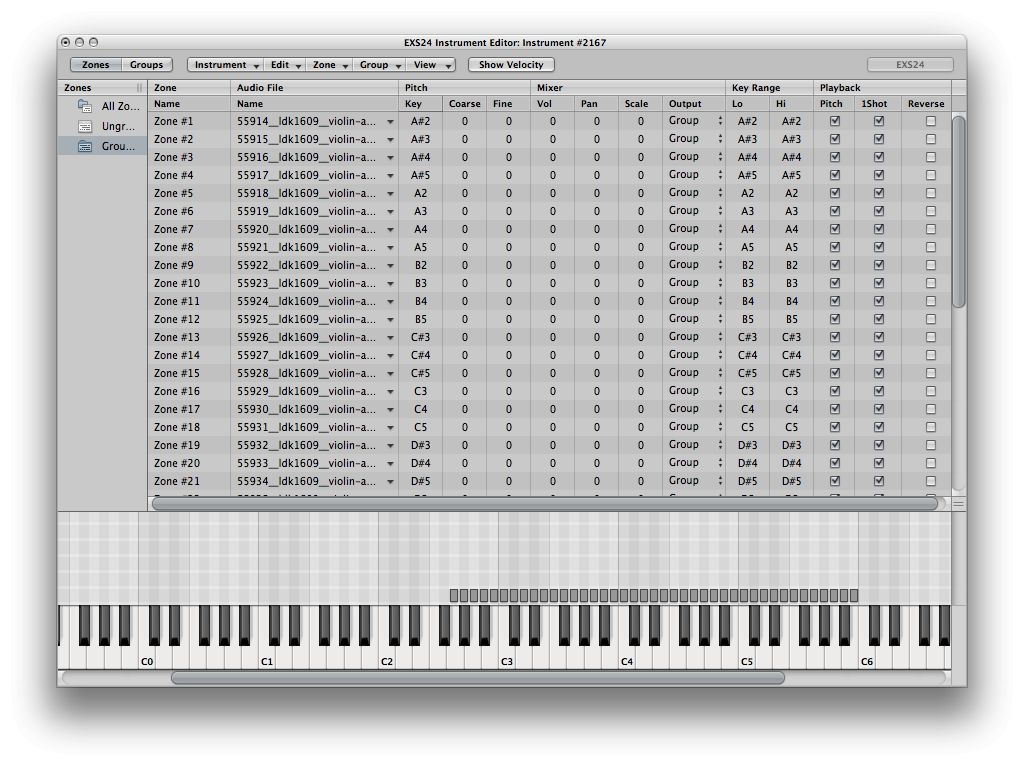Open Output selector for Zone #18
Screen dimensions: 1024x766
(695, 426)
